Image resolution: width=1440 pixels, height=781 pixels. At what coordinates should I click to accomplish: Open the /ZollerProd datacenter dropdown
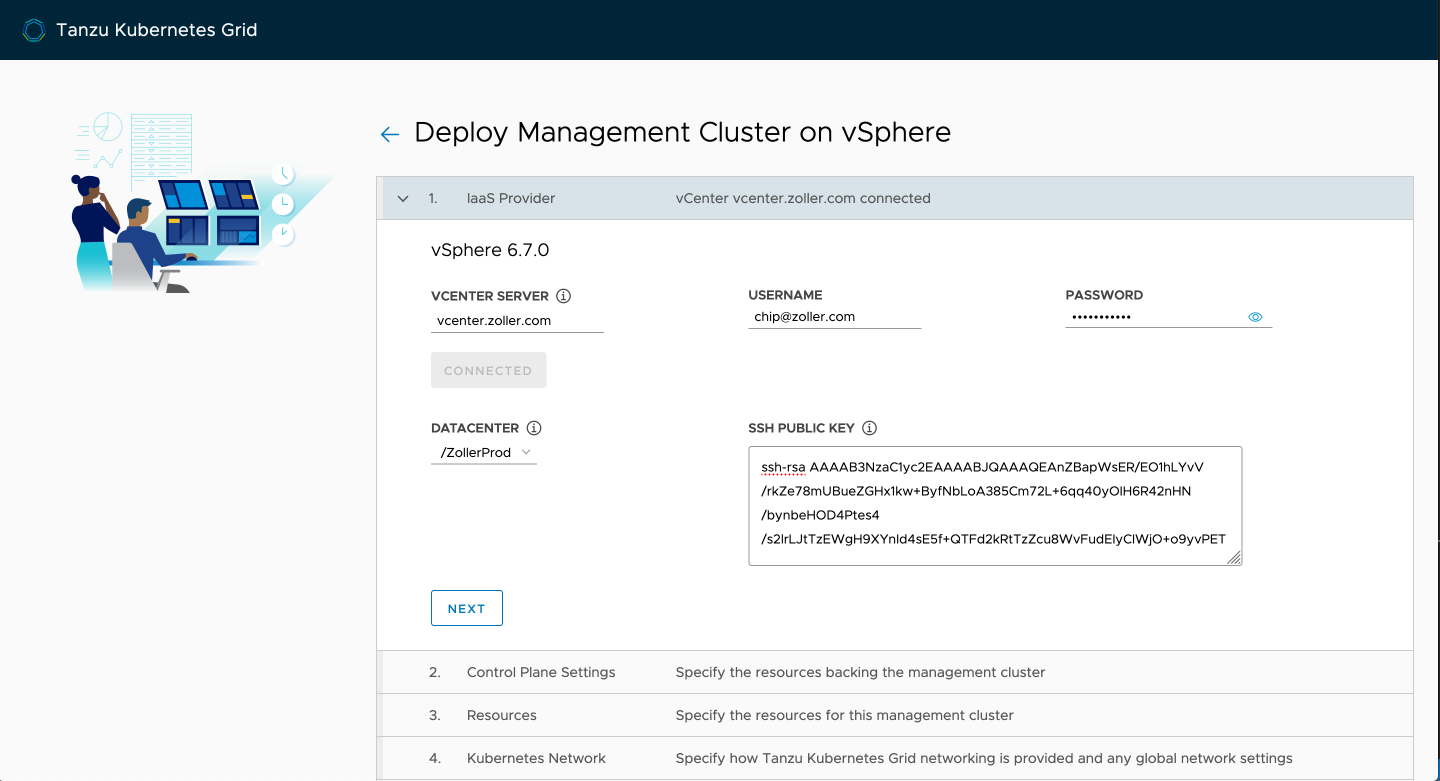(485, 453)
